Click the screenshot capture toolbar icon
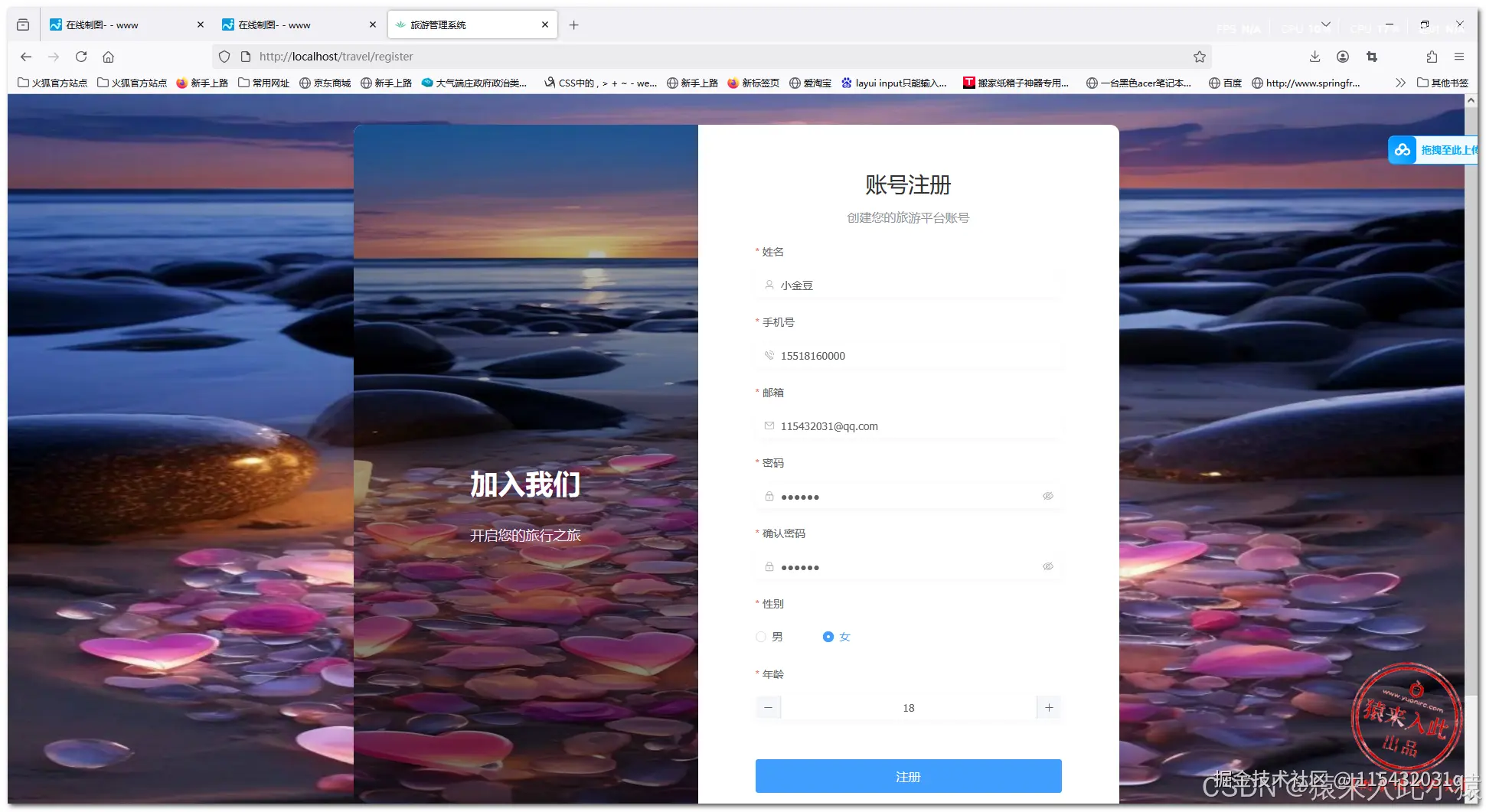Image resolution: width=1486 pixels, height=812 pixels. click(x=1372, y=56)
